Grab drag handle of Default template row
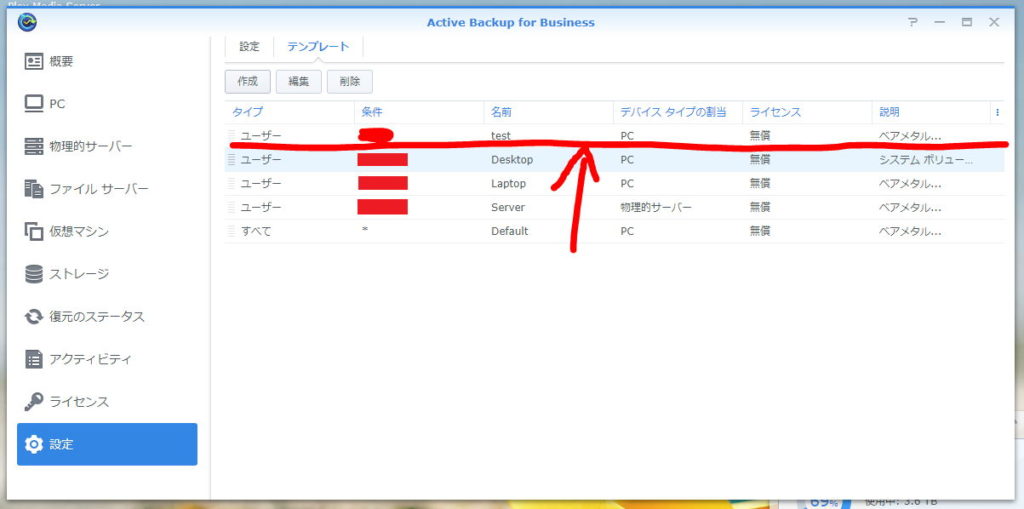Screen dimensions: 1024x509 231,231
